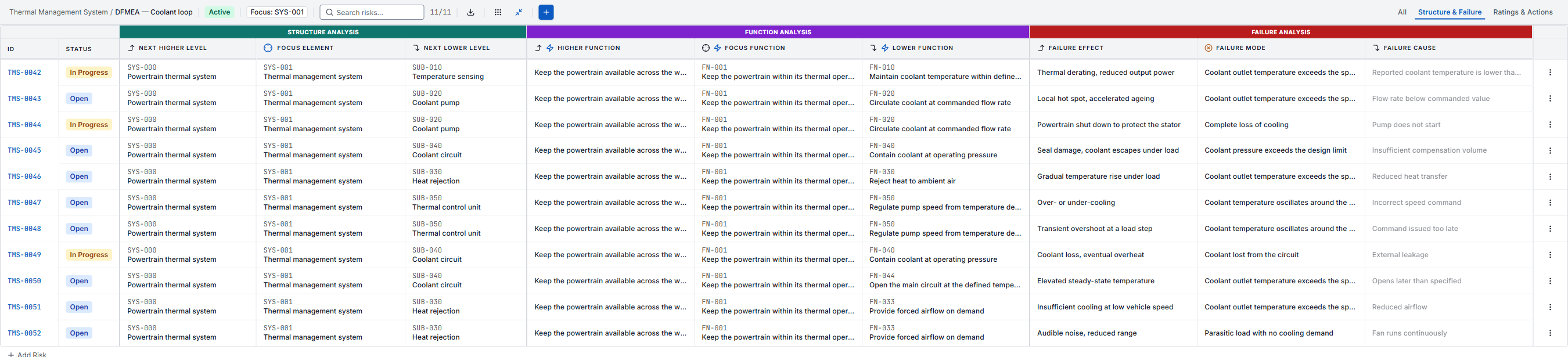Click the Active status badge in the header
The height and width of the screenshot is (357, 1568).
tap(219, 12)
